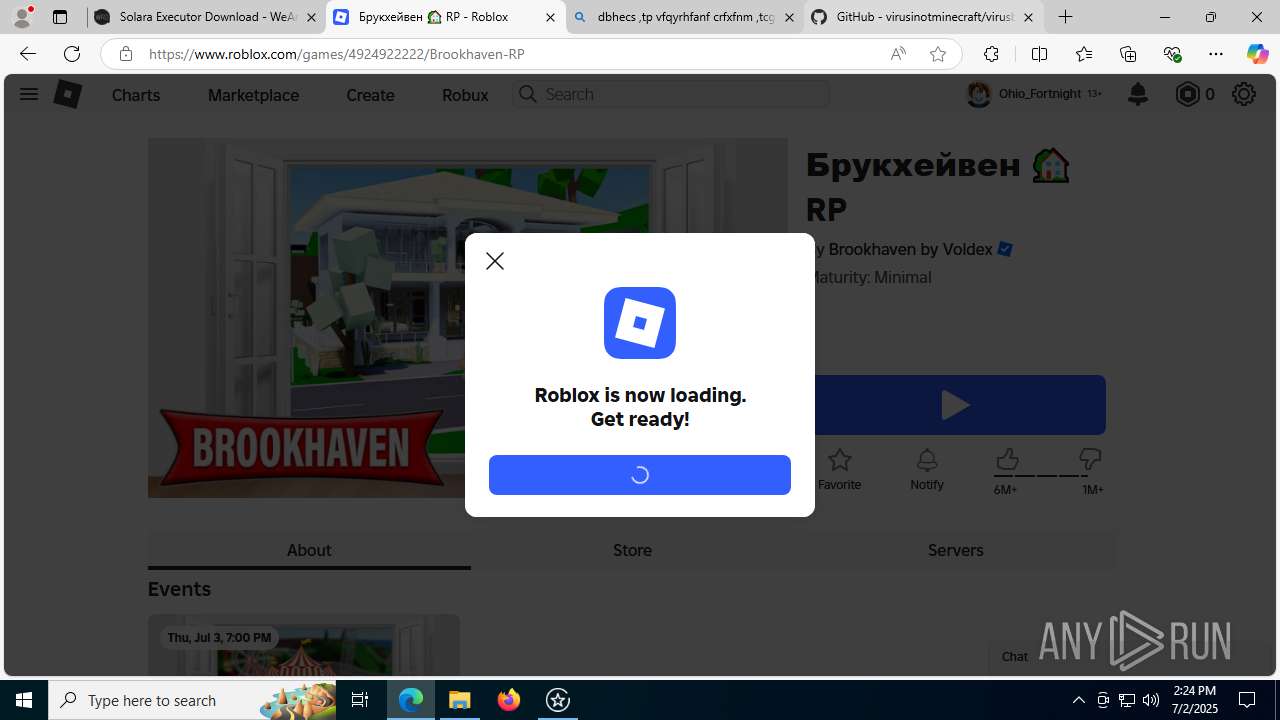
Task: Open Roblox notifications bell
Action: tap(1138, 94)
